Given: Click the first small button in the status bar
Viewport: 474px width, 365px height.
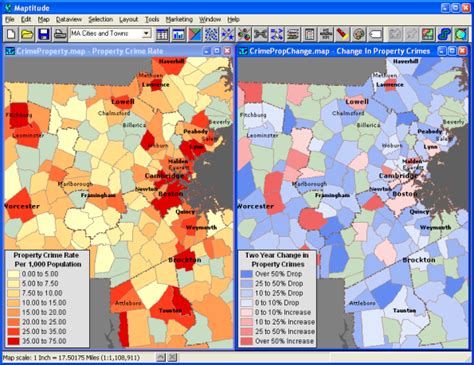Looking at the screenshot, I should [x=161, y=357].
